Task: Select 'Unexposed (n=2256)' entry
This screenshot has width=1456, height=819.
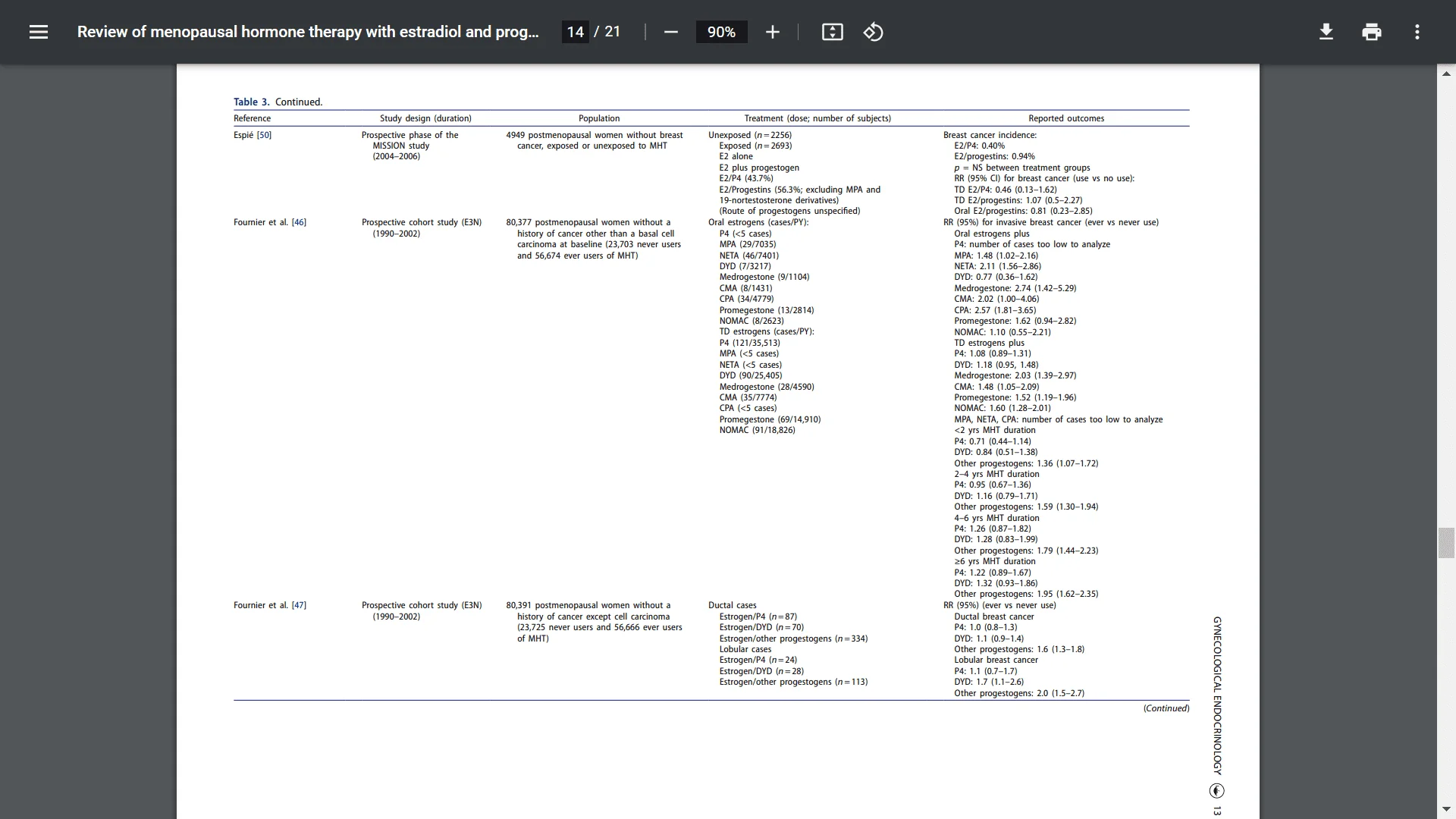Action: tap(750, 135)
